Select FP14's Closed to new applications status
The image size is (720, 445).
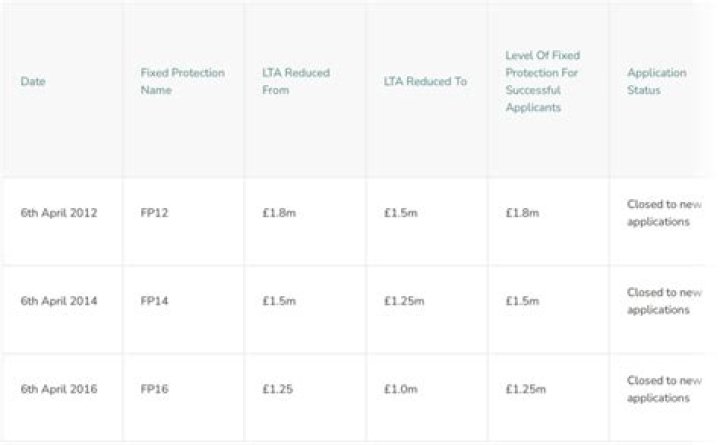click(x=664, y=301)
